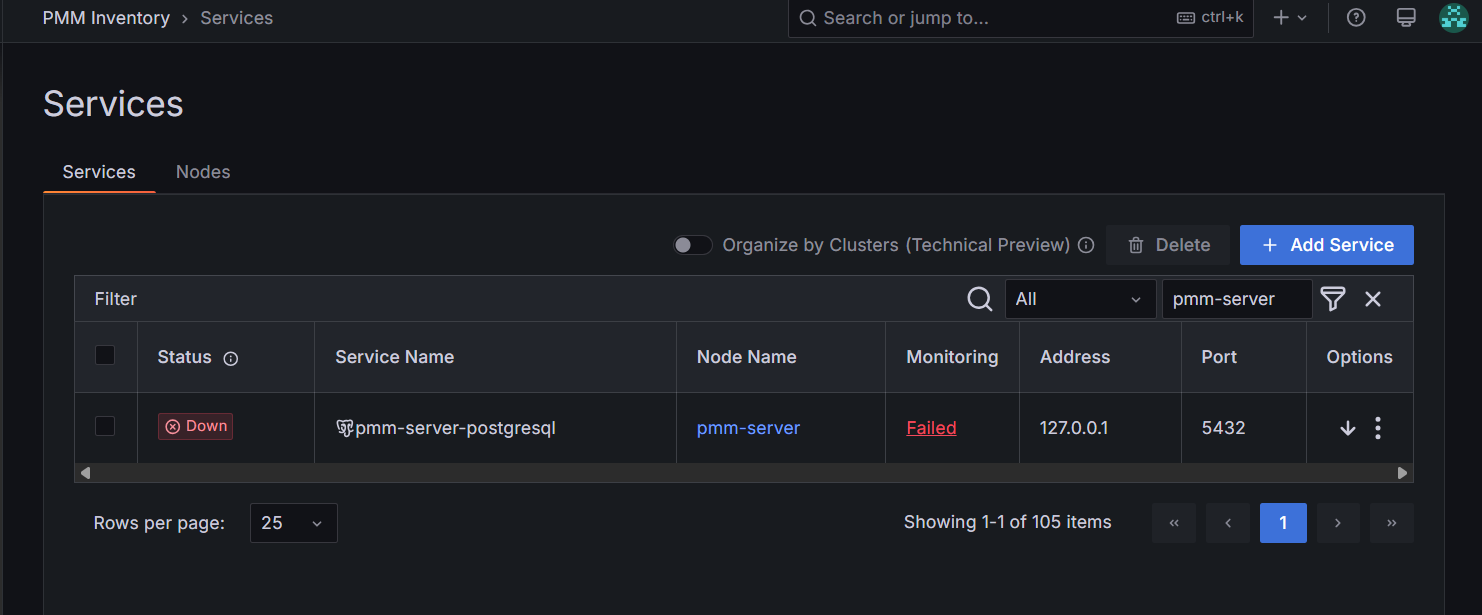Open the help question mark icon
This screenshot has width=1482, height=615.
1356,18
